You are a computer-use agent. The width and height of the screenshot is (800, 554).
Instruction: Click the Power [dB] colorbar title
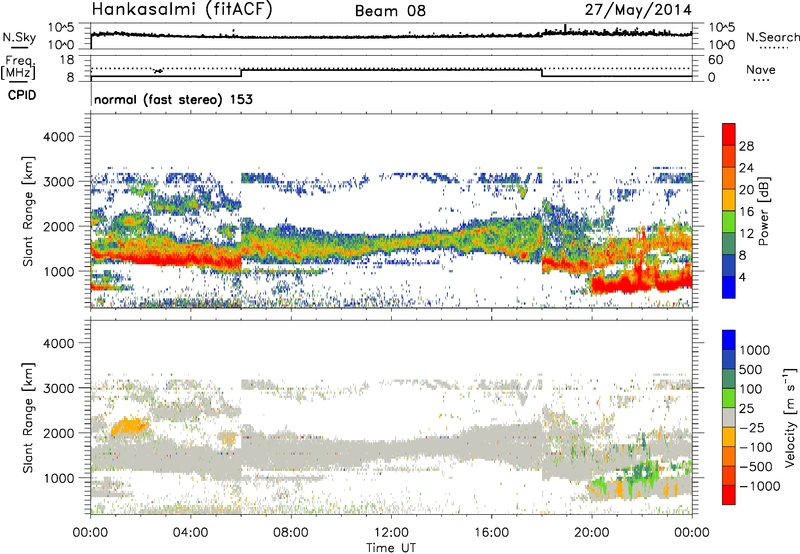coord(763,211)
